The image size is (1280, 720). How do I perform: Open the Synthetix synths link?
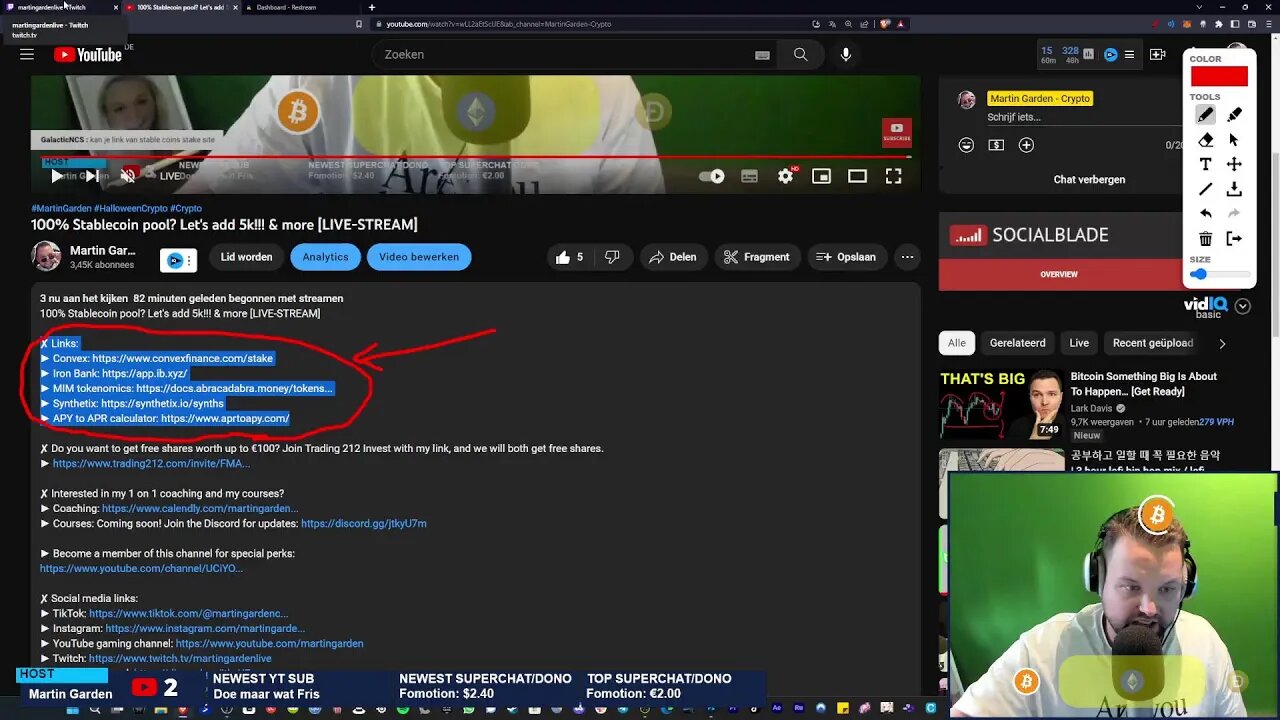click(162, 403)
